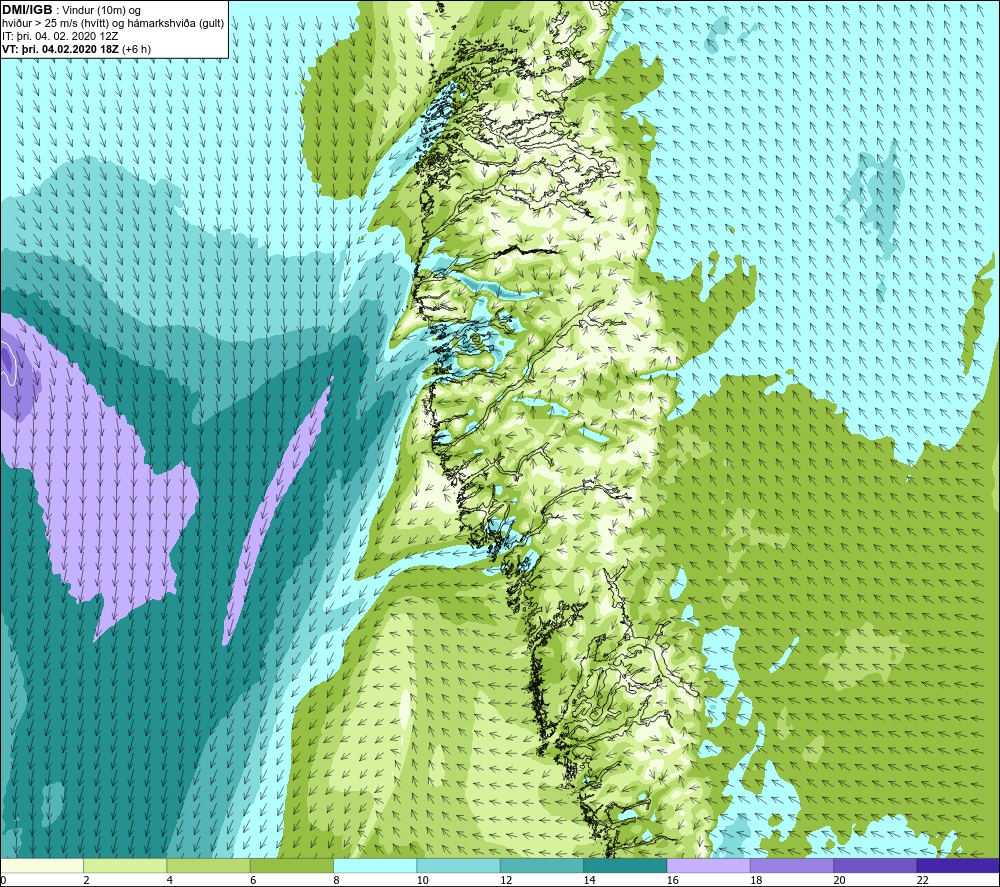This screenshot has width=1000, height=887.
Task: Click the 14–16 m/s dark teal legend swatch
Action: tap(625, 865)
